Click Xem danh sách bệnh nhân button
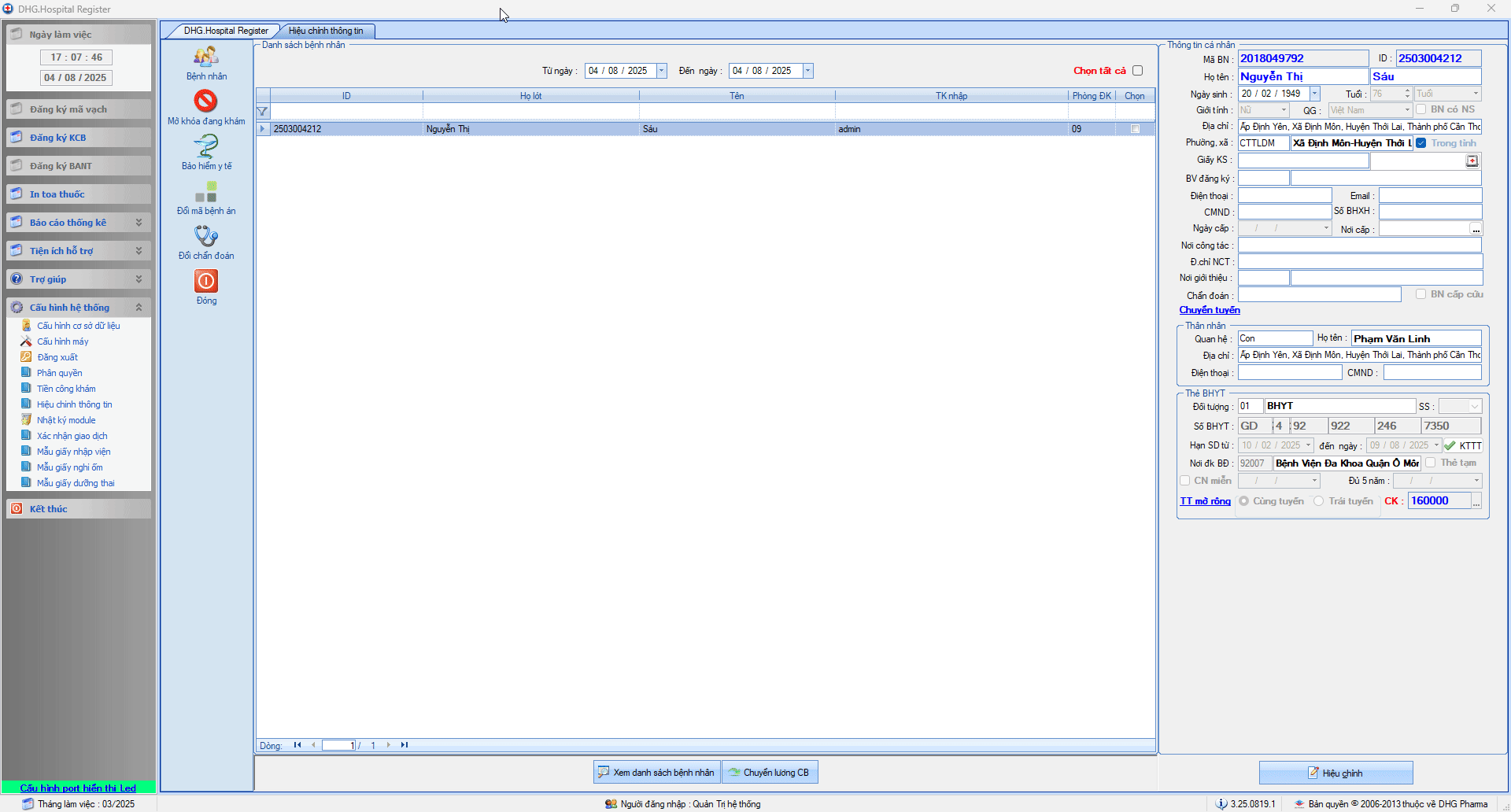The height and width of the screenshot is (812, 1511). [657, 773]
